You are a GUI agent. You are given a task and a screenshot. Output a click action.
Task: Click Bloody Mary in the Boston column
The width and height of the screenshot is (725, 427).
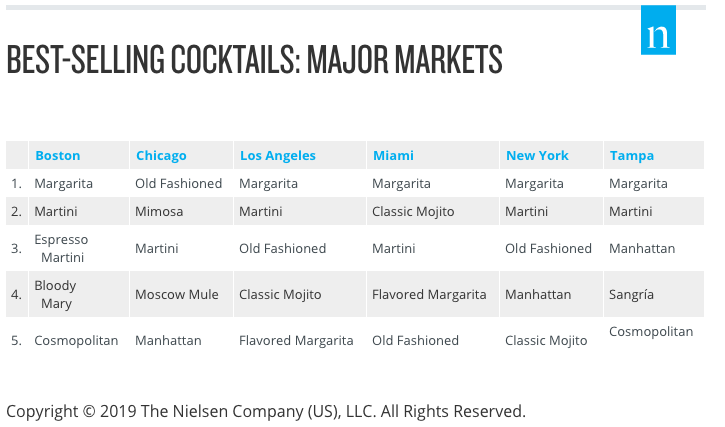pos(55,294)
